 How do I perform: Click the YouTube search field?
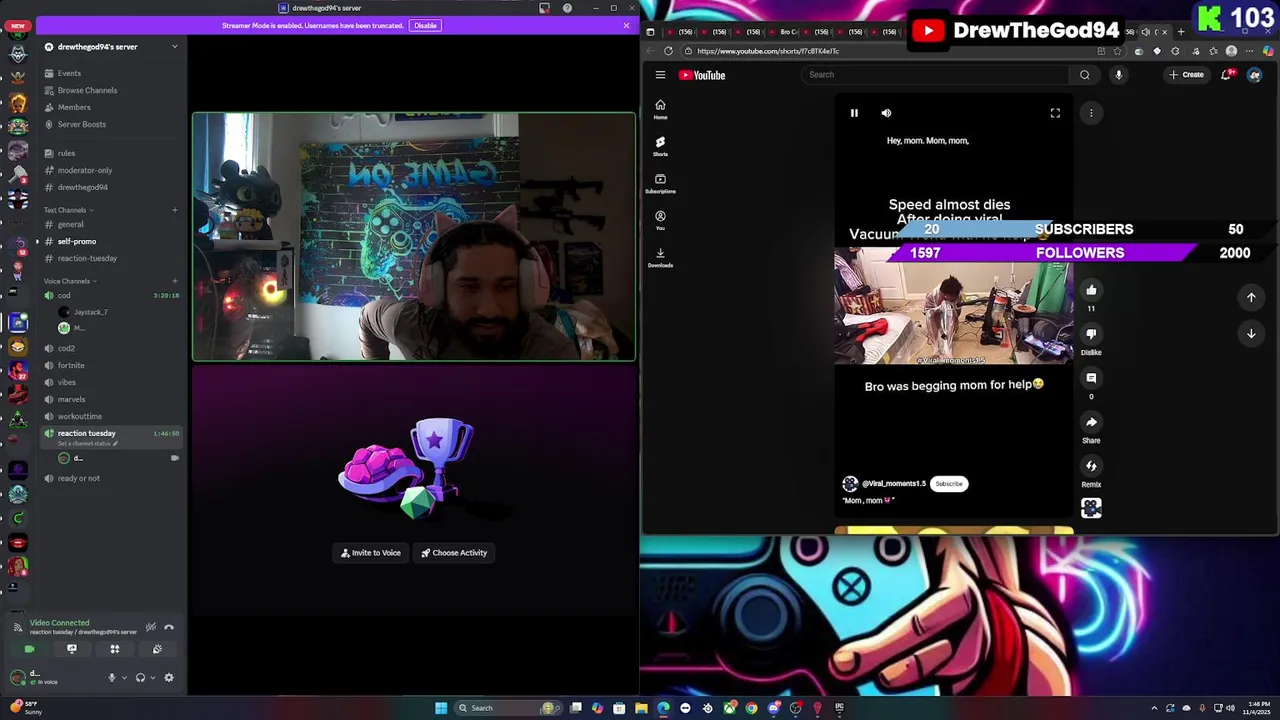point(935,75)
